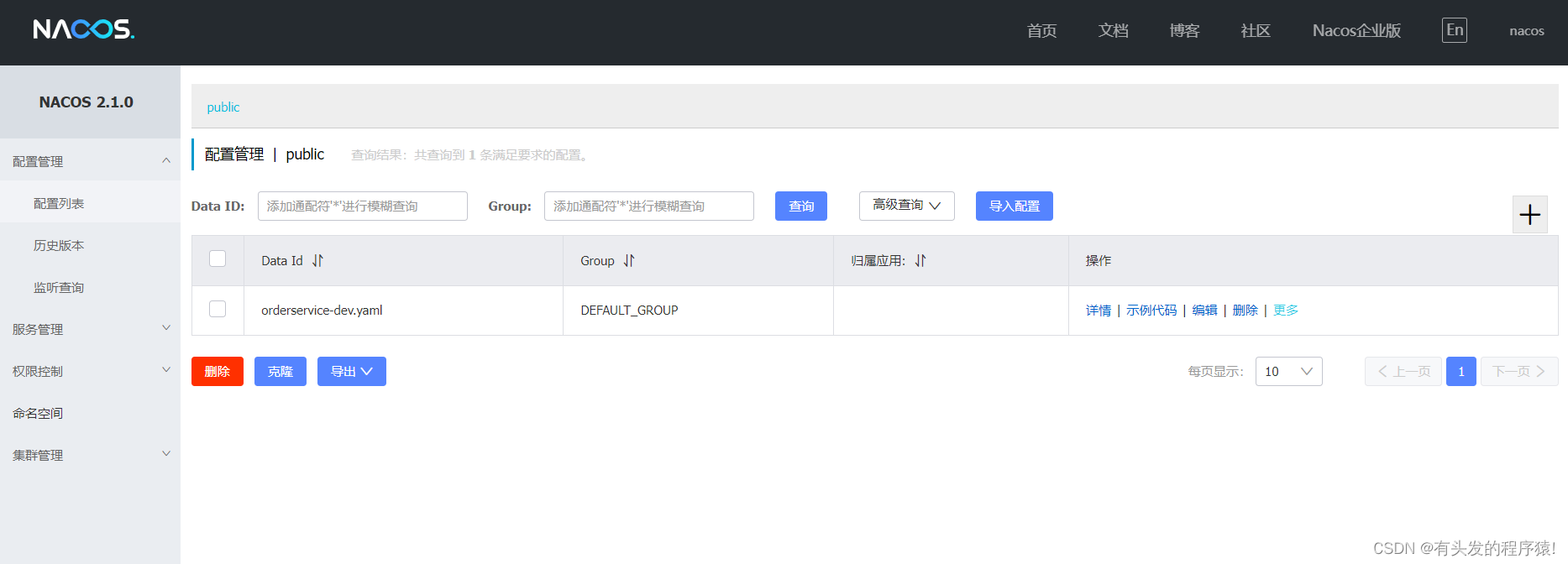Click the NACOS logo
1568x564 pixels.
[x=83, y=29]
